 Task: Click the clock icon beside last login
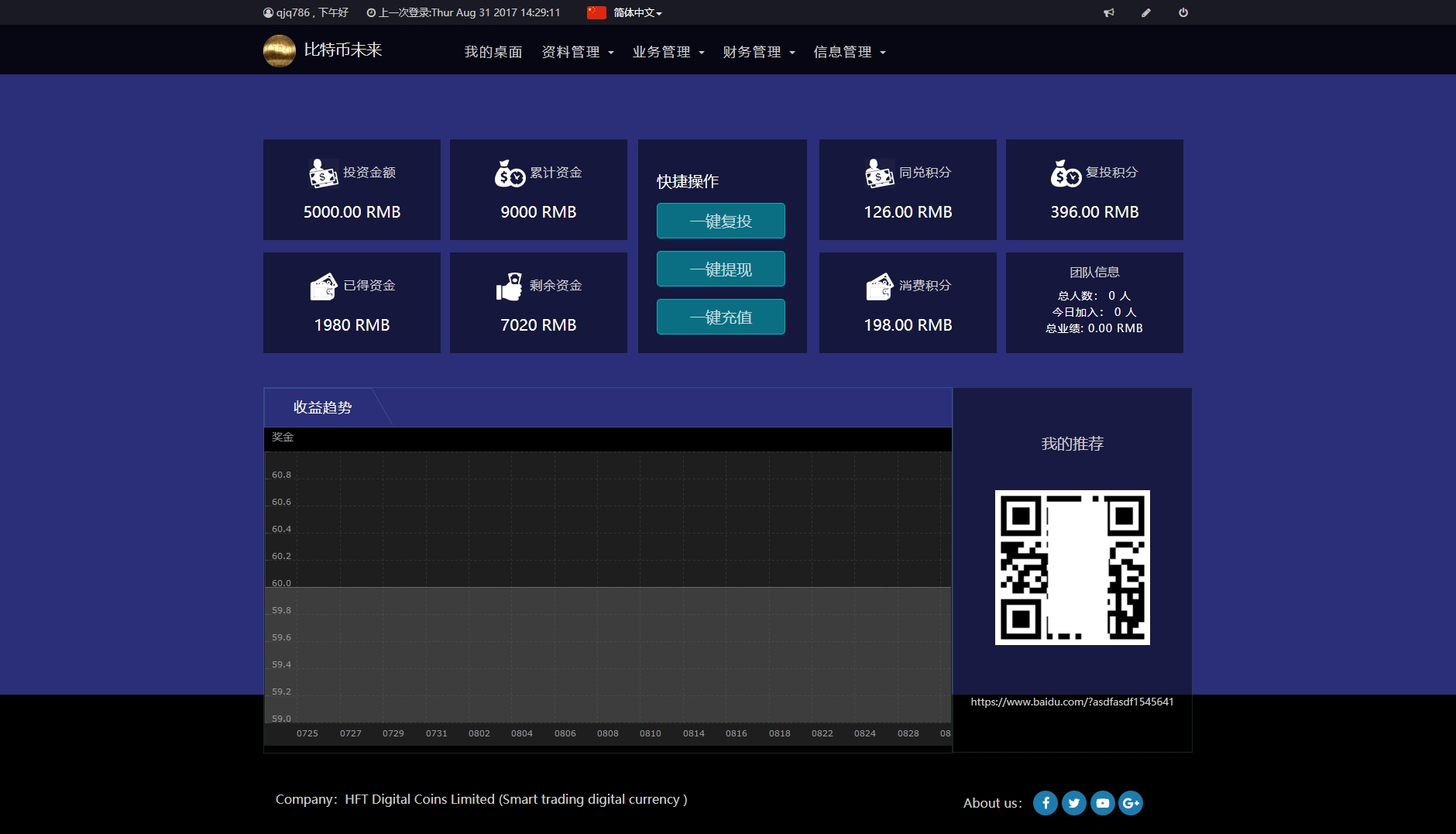(x=371, y=12)
